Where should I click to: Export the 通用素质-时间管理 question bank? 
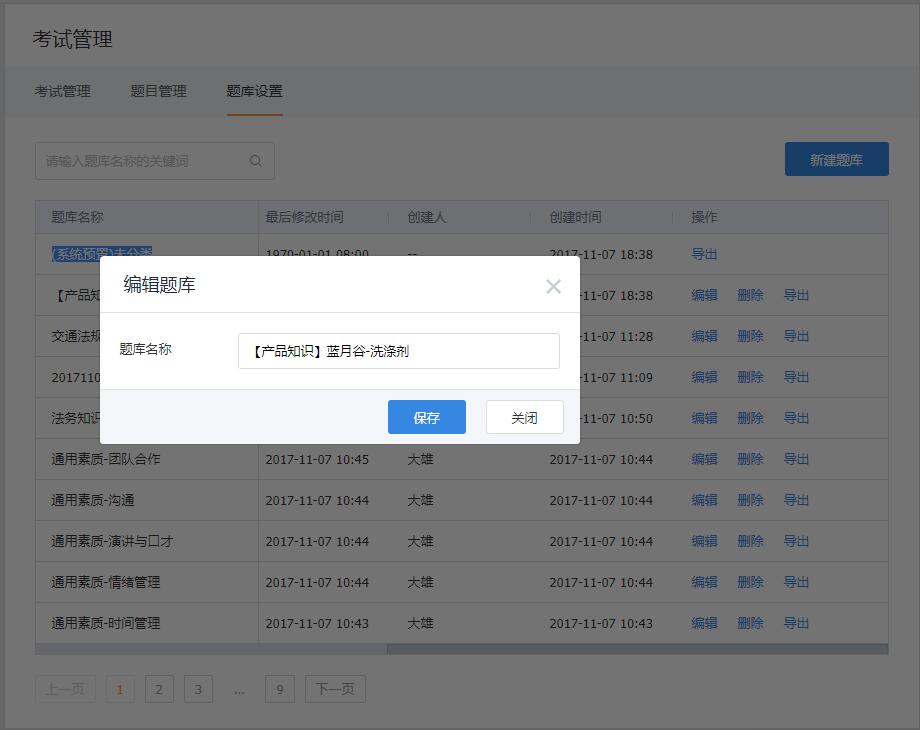click(x=796, y=623)
